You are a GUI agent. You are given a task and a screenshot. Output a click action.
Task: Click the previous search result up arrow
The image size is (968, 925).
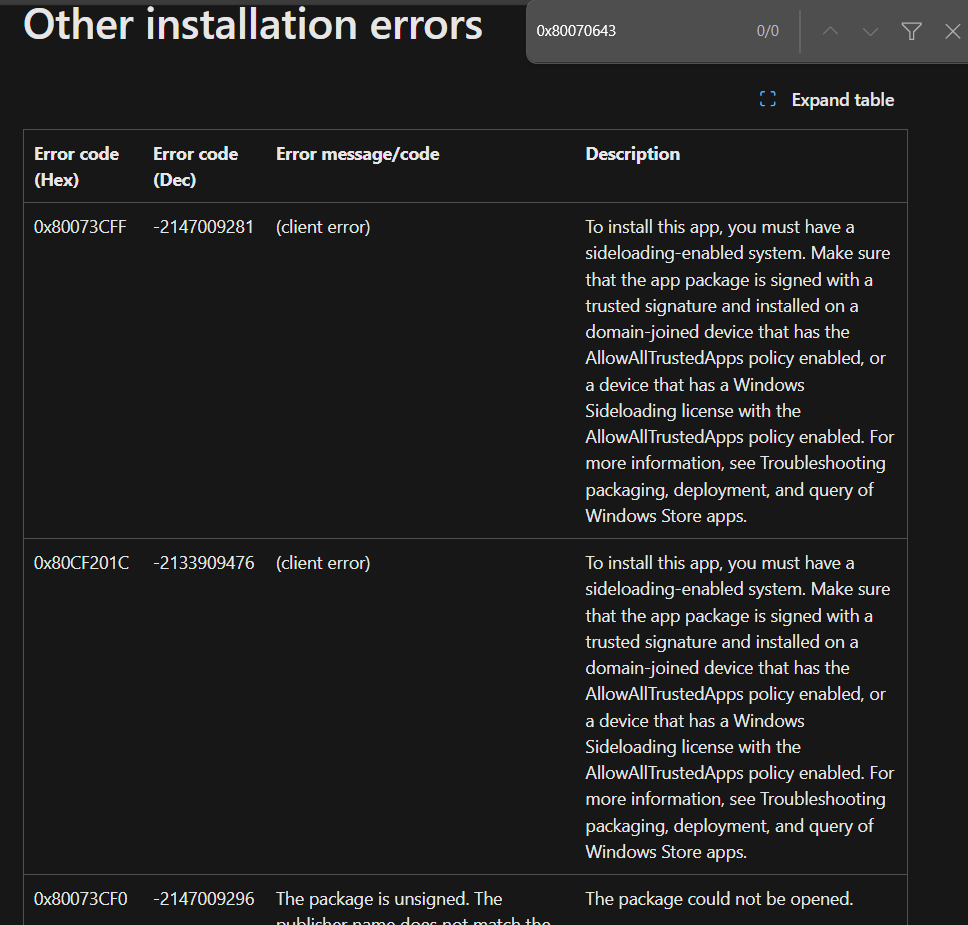(x=830, y=31)
